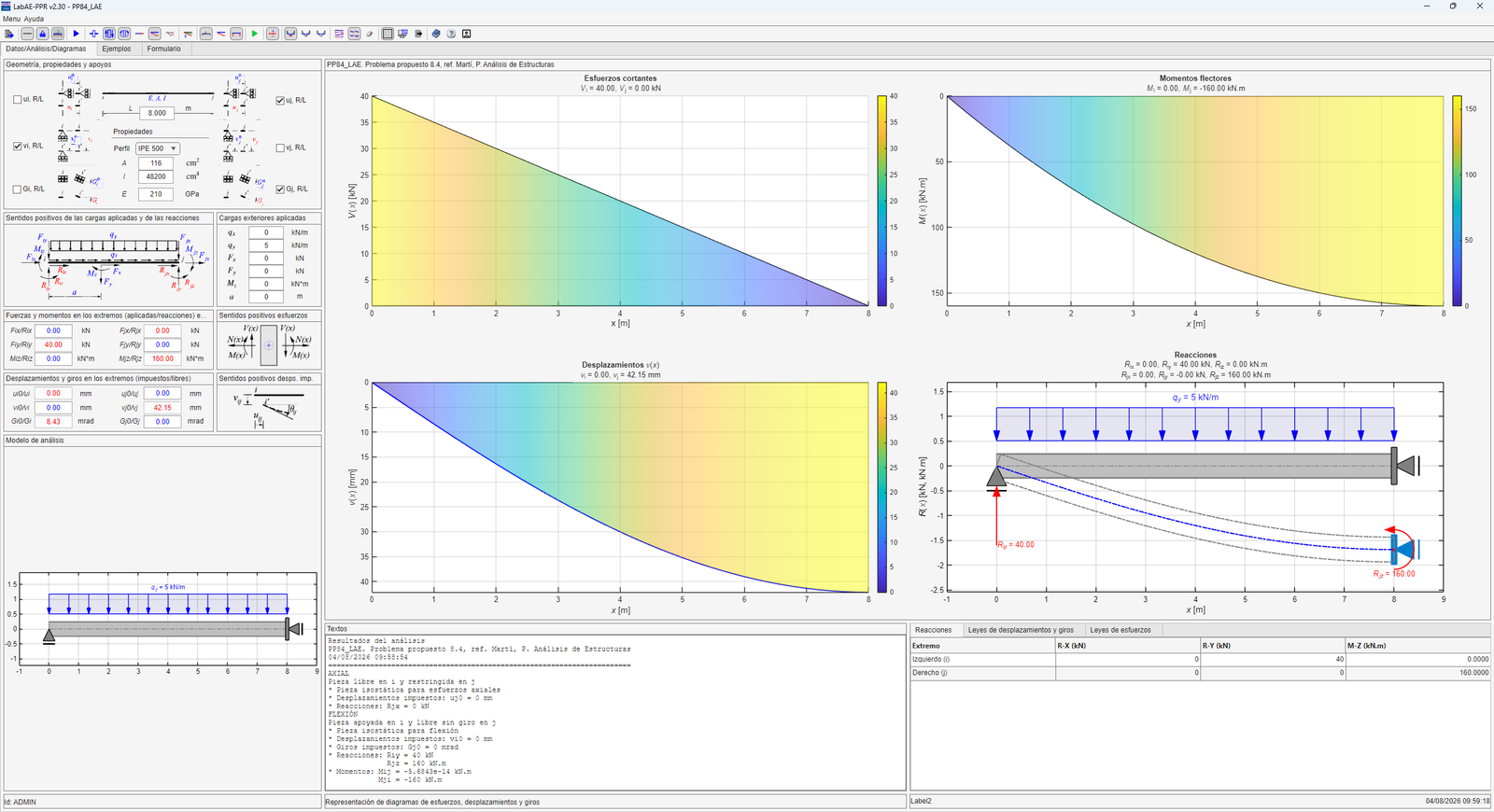This screenshot has height=812, width=1494.
Task: Click the short blue line toolbar icon
Action: (x=139, y=34)
